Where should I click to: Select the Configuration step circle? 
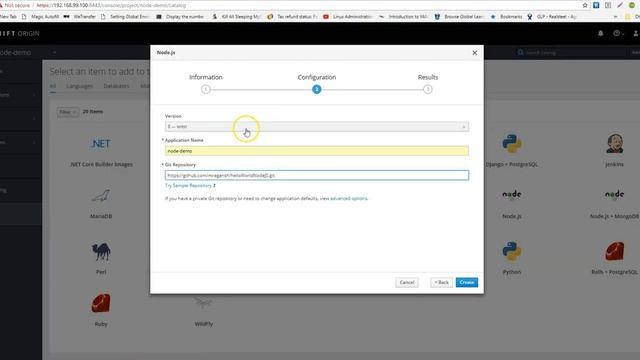click(x=317, y=89)
